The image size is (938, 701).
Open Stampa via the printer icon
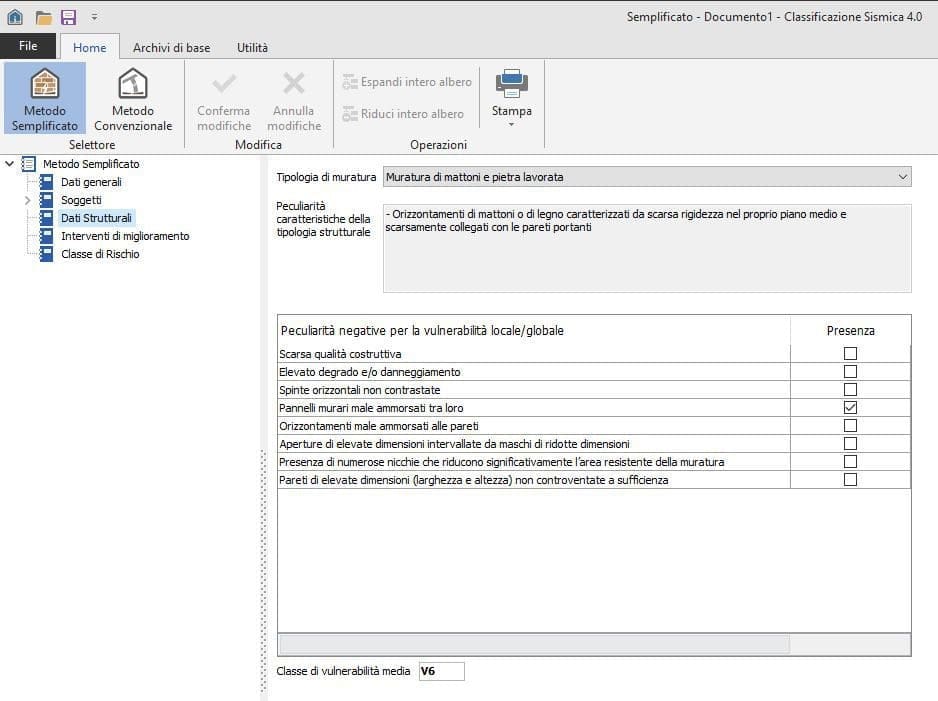click(x=511, y=84)
